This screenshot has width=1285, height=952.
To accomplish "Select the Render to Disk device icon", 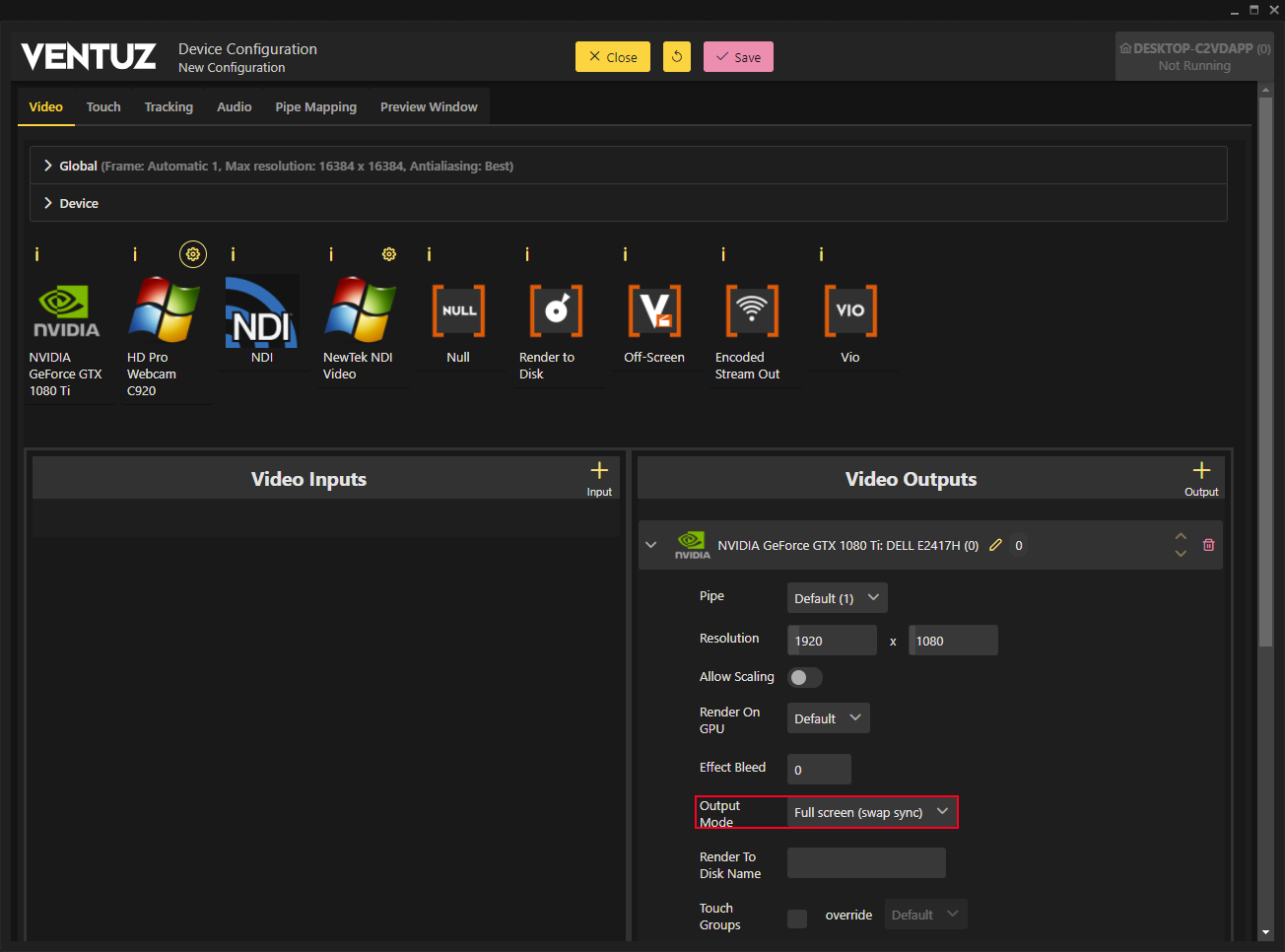I will coord(556,311).
